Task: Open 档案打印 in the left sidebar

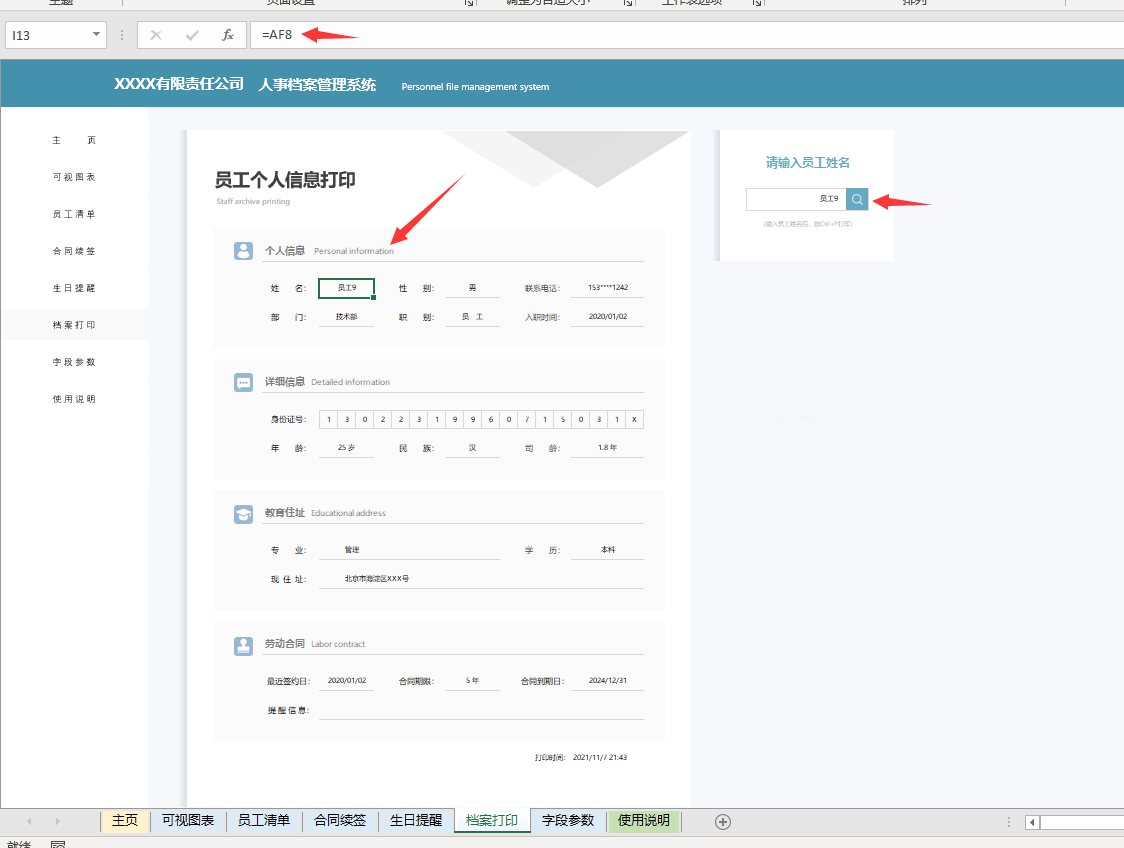Action: pyautogui.click(x=74, y=325)
